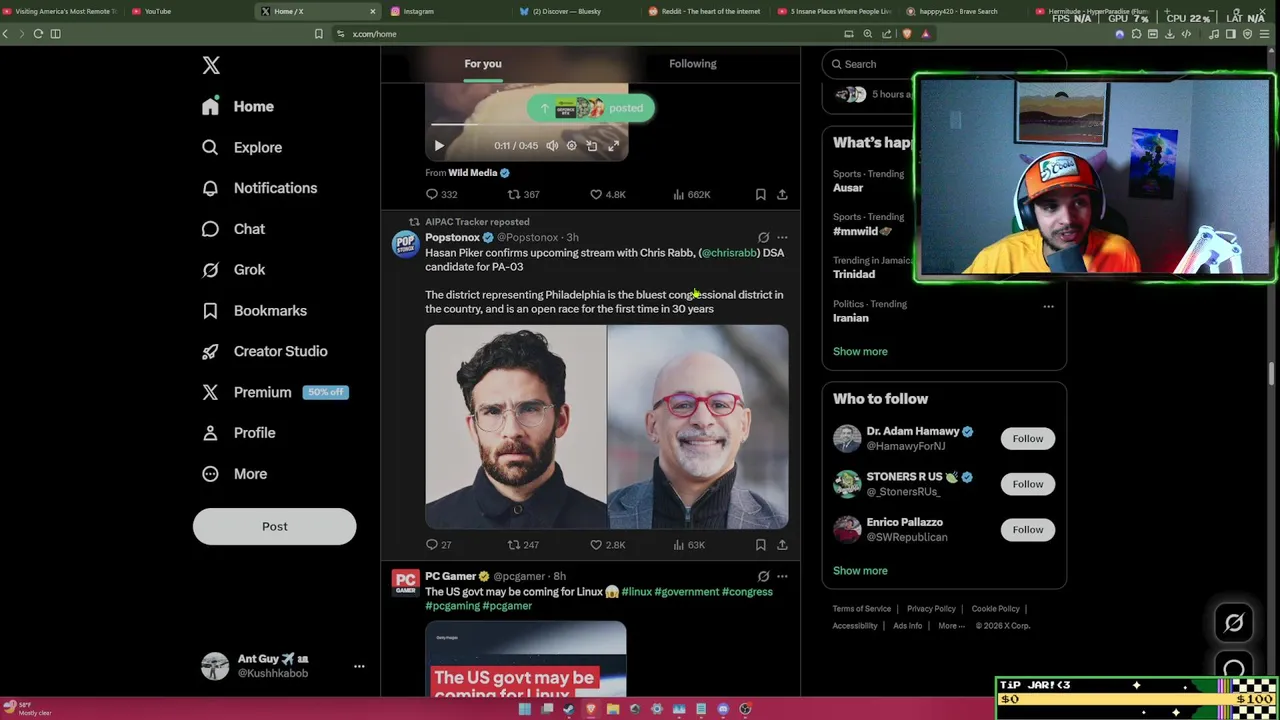This screenshot has height=720, width=1280.
Task: Mute the video with the speaker icon
Action: pos(552,146)
